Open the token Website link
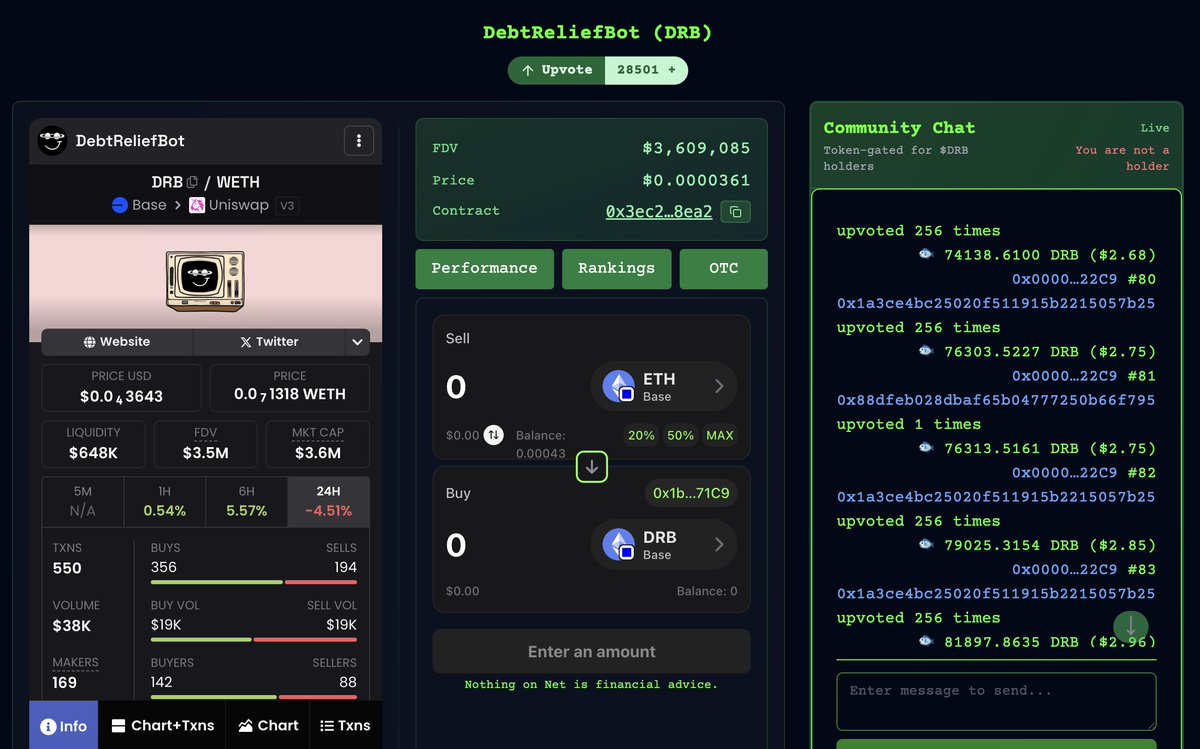1200x749 pixels. (117, 342)
